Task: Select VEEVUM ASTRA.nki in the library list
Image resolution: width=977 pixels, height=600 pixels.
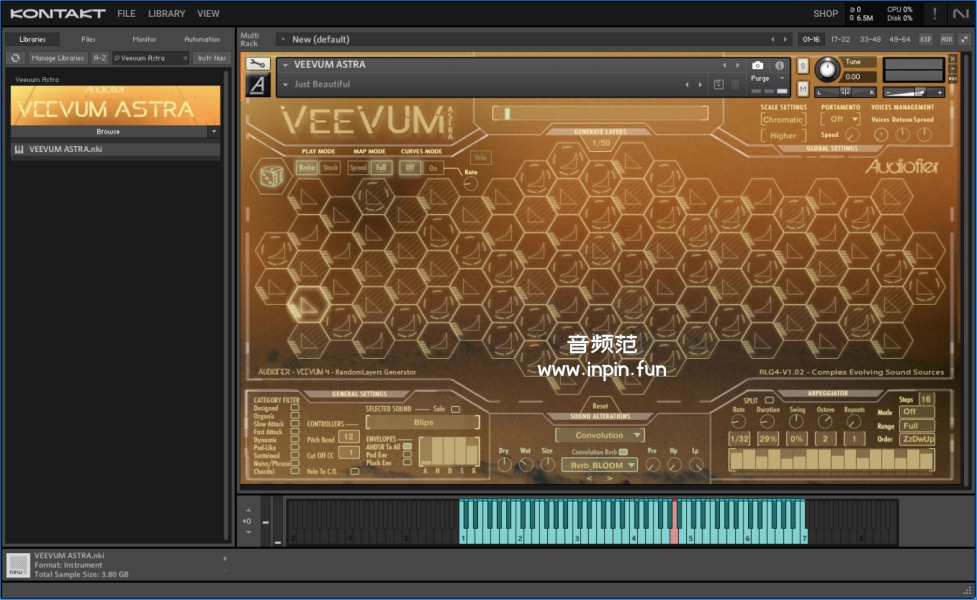Action: 66,150
